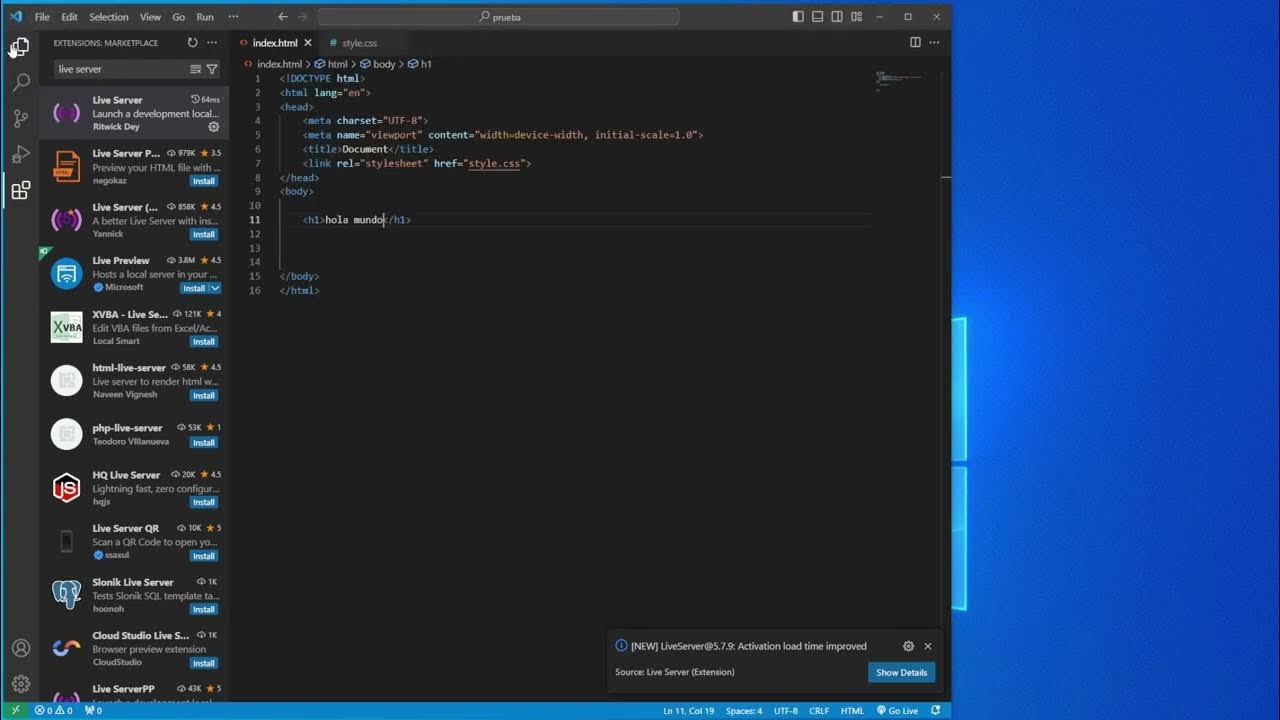Open Run menu

click(x=205, y=17)
